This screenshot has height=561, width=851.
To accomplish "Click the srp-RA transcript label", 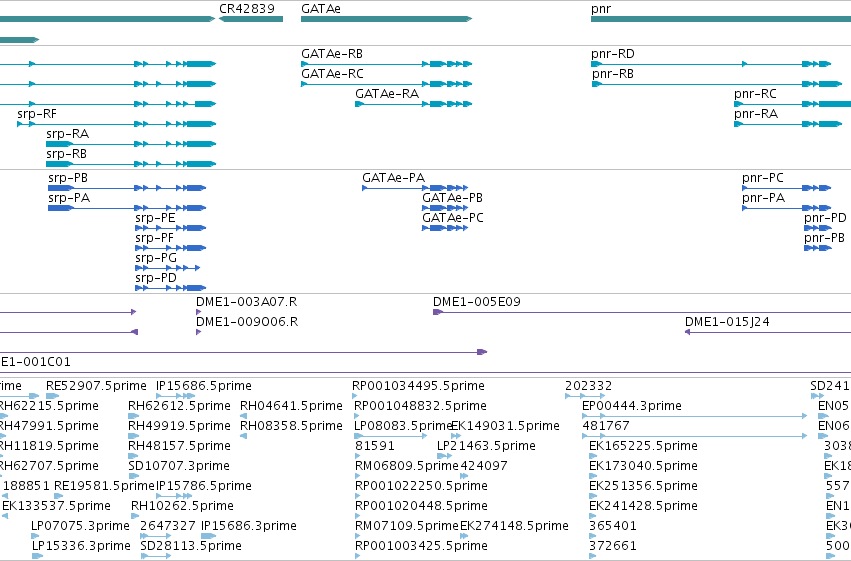I will 67,134.
